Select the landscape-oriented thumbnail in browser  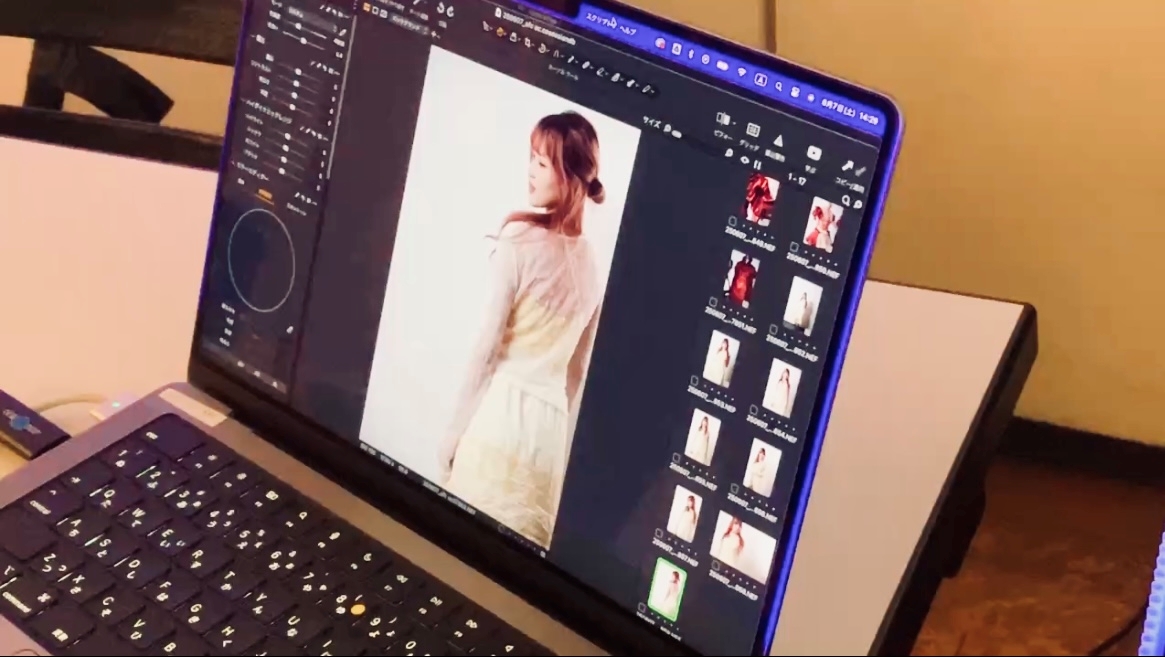point(744,546)
